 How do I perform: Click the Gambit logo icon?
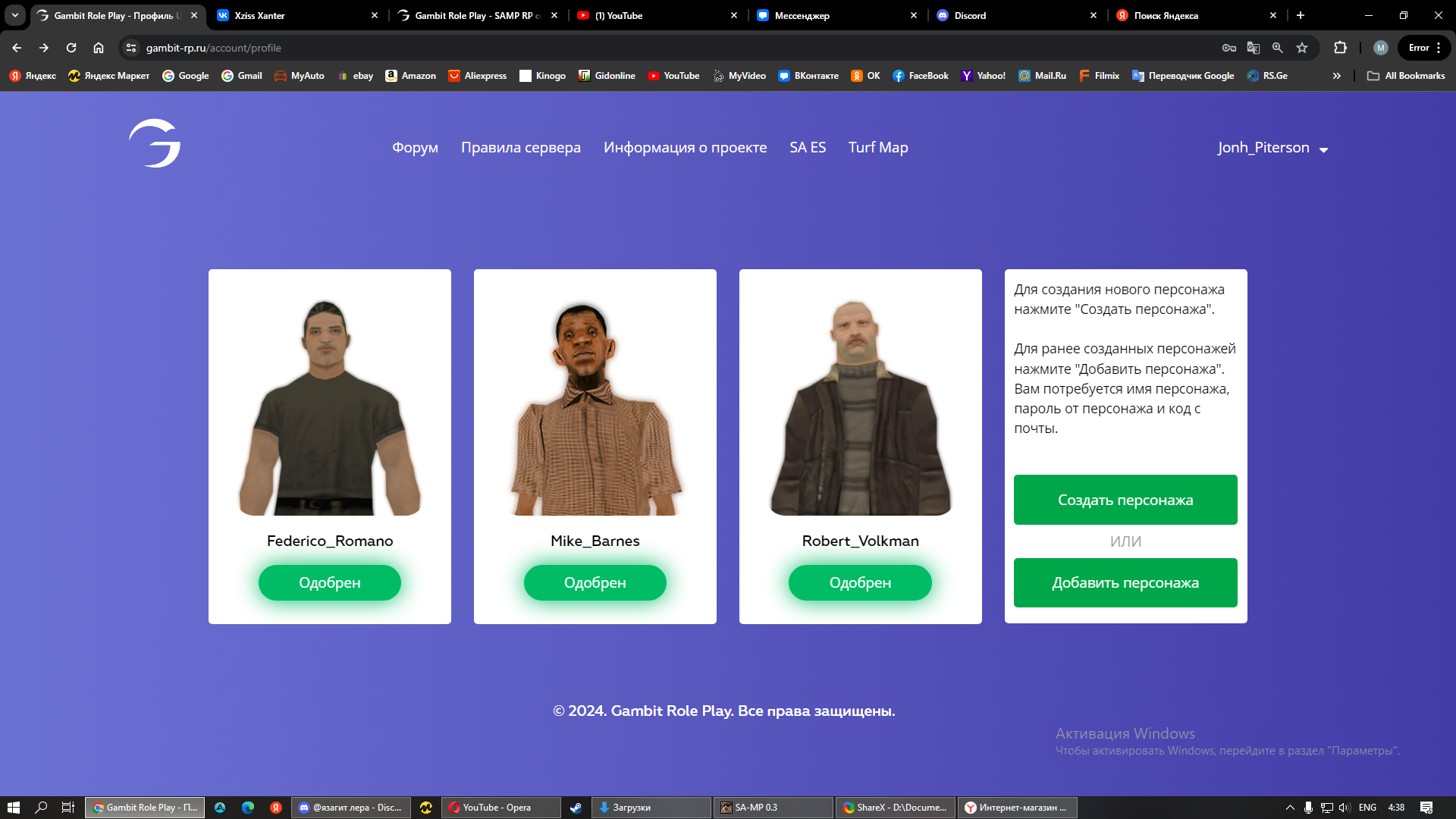coord(155,143)
